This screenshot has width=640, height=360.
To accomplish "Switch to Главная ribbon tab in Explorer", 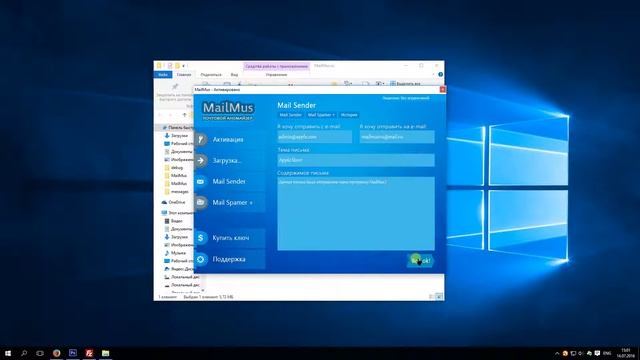I will point(184,75).
